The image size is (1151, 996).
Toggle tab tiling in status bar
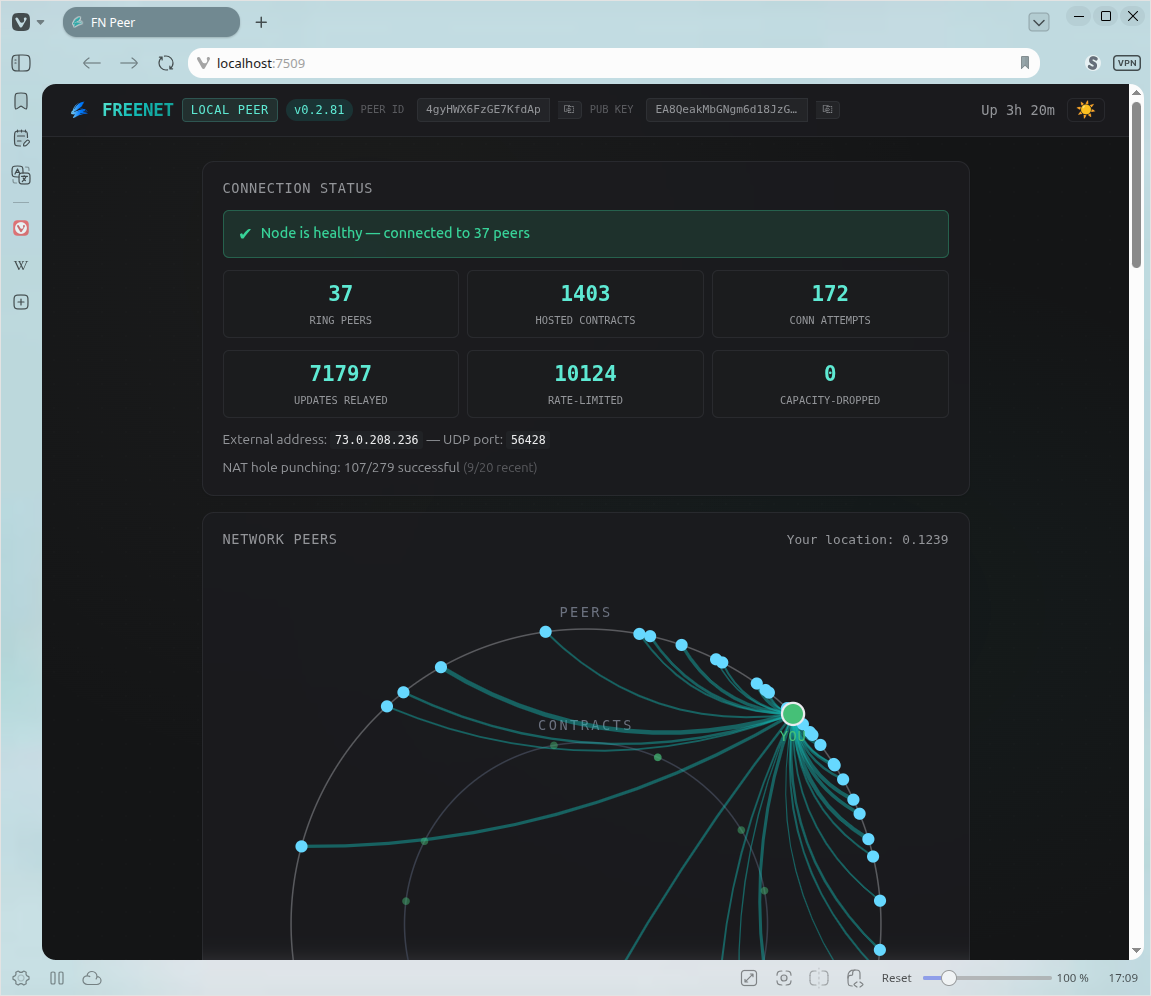tap(819, 978)
